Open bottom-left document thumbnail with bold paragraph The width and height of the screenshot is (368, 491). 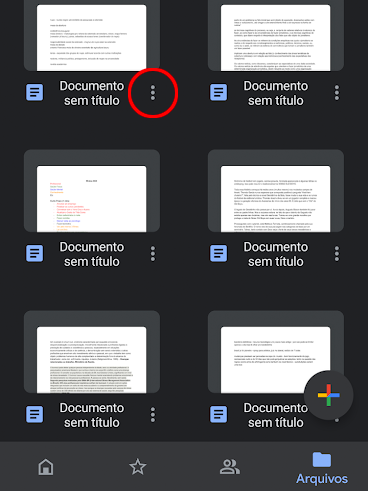[x=92, y=352]
